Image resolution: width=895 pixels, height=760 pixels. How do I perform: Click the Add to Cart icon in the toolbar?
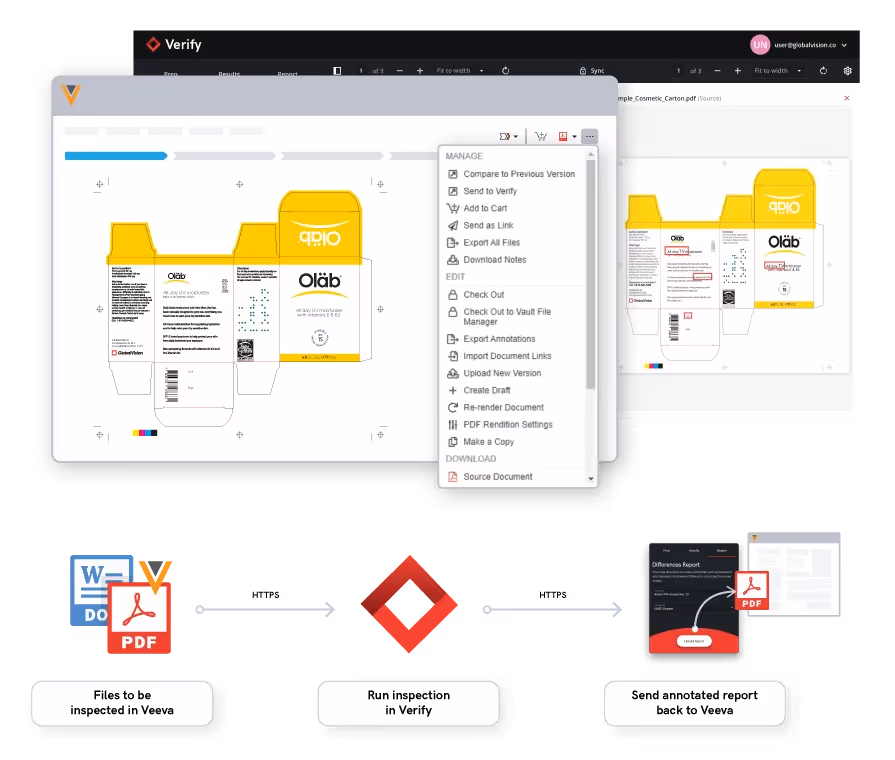coord(540,136)
